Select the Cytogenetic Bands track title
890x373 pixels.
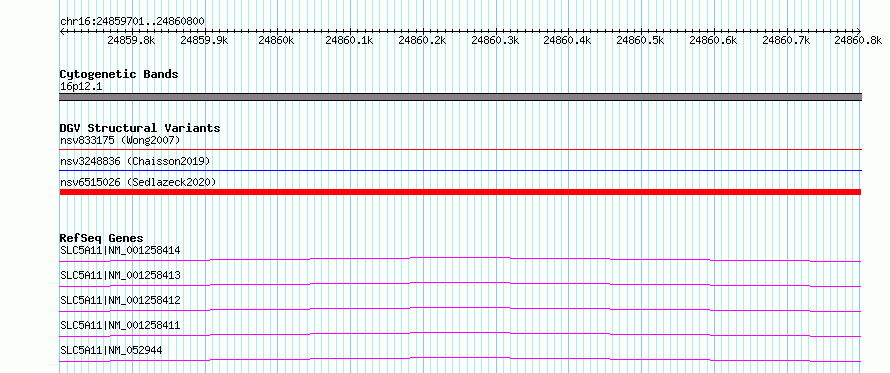coord(119,74)
